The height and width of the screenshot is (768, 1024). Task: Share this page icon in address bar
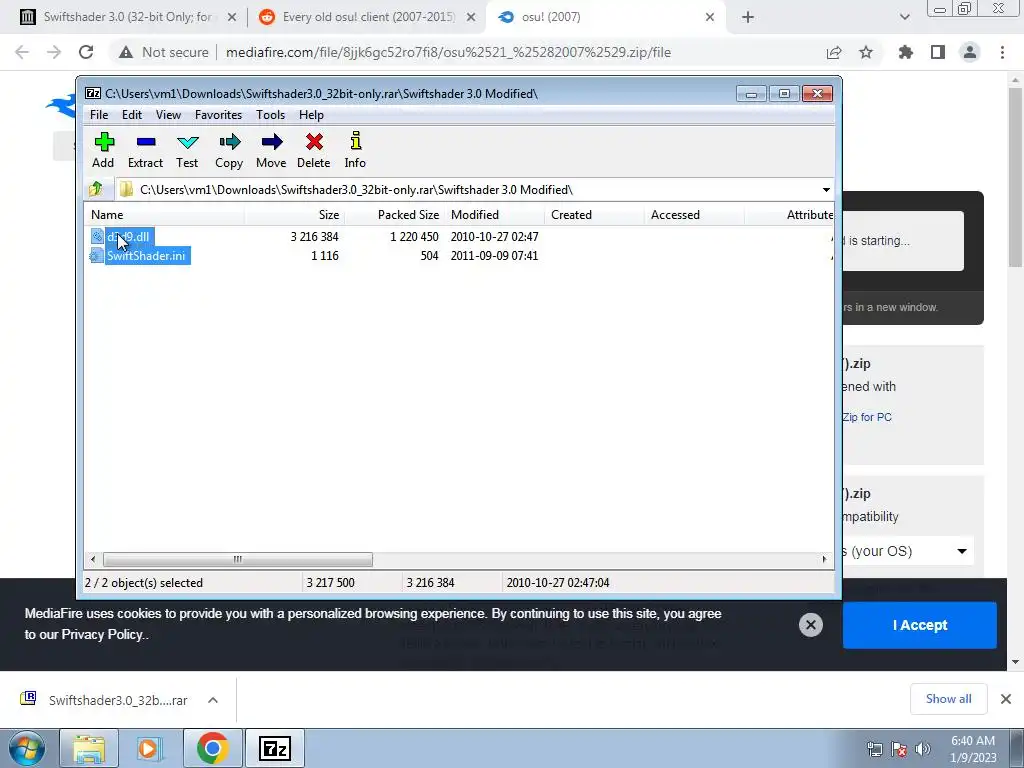834,52
